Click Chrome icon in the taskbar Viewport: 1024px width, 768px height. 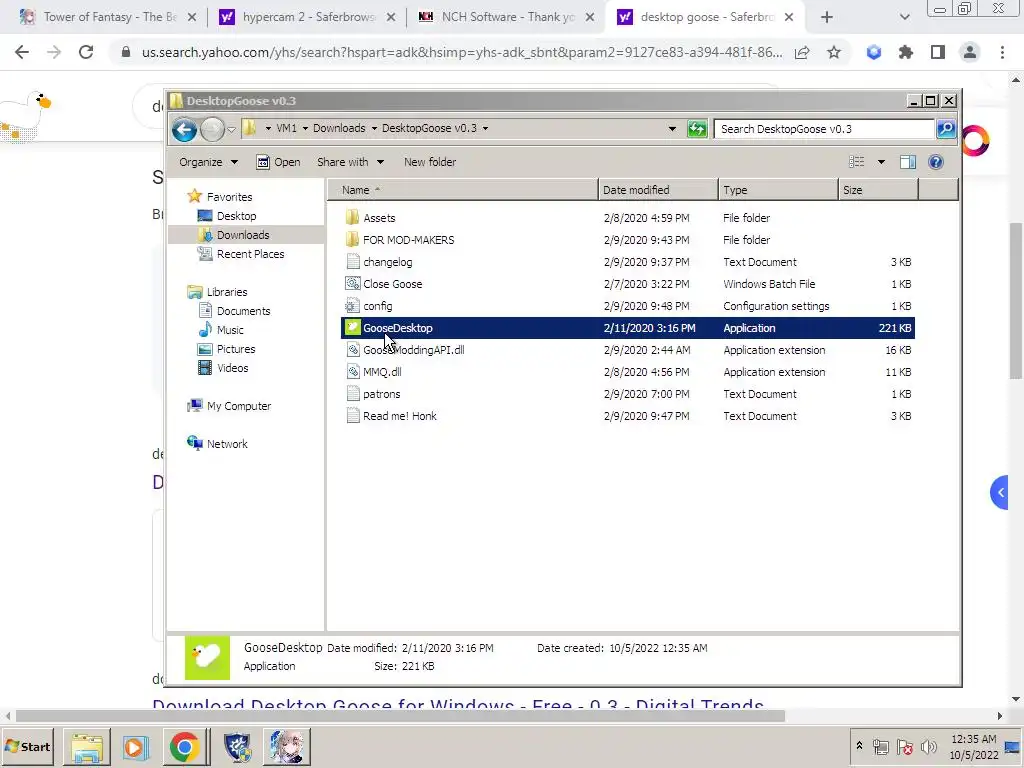click(x=184, y=746)
